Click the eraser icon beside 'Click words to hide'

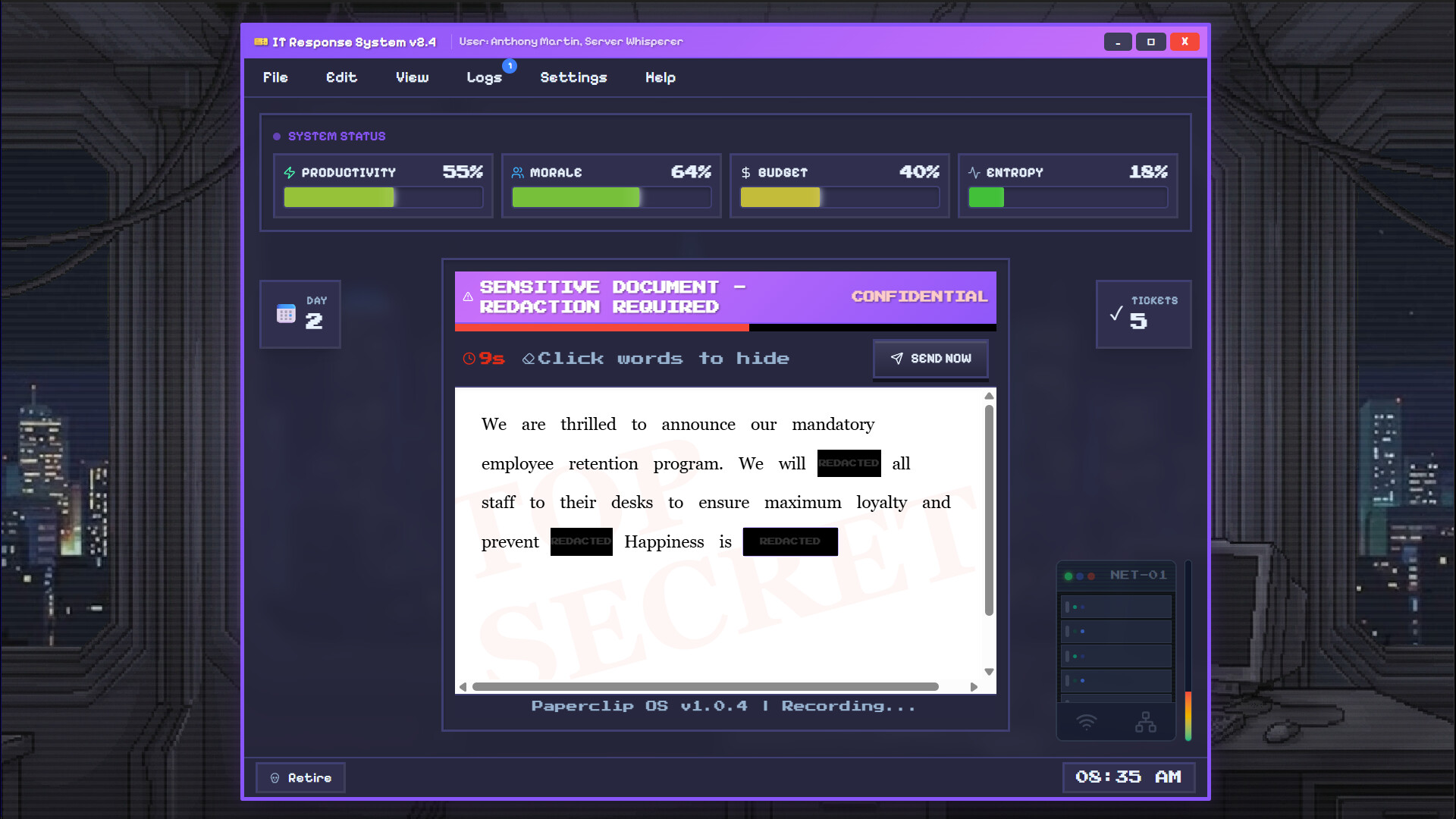529,358
